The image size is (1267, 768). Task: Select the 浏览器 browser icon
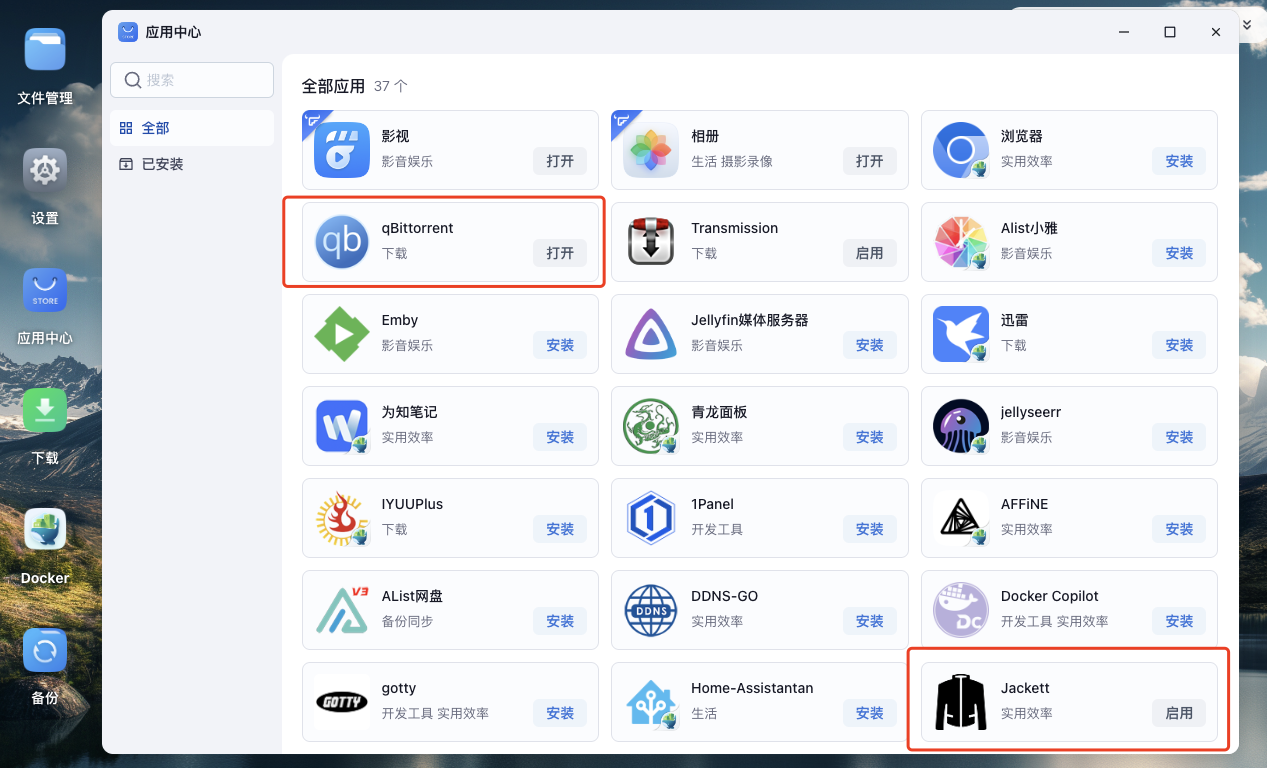pyautogui.click(x=961, y=150)
